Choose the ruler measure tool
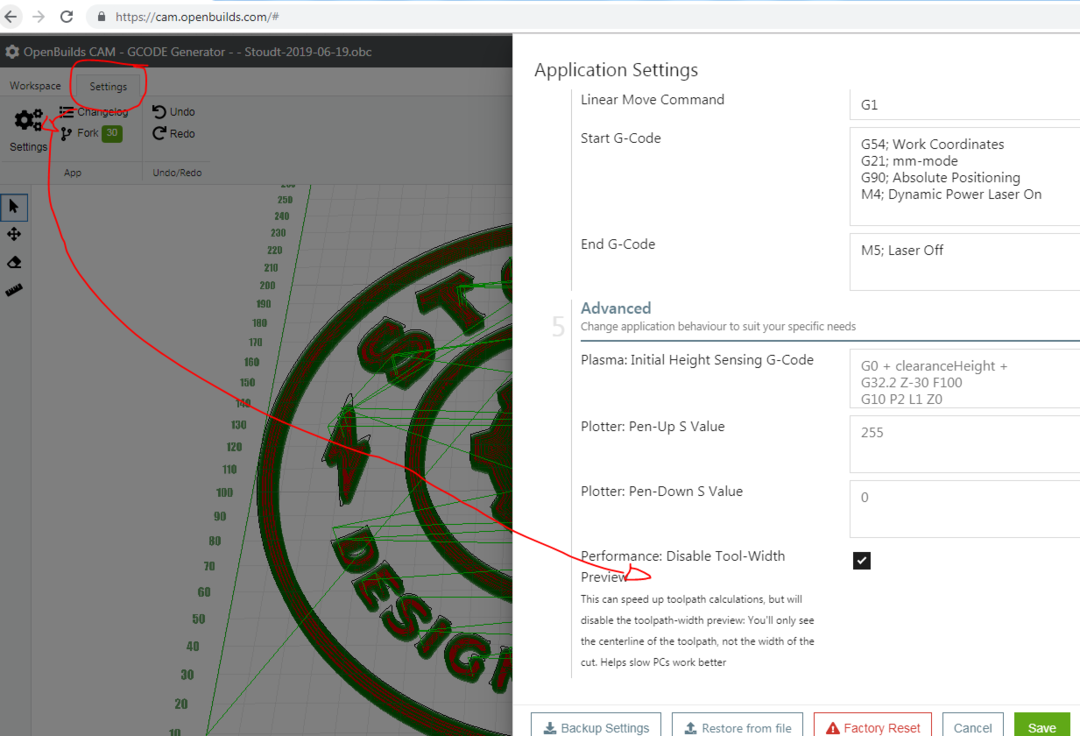 [x=14, y=290]
